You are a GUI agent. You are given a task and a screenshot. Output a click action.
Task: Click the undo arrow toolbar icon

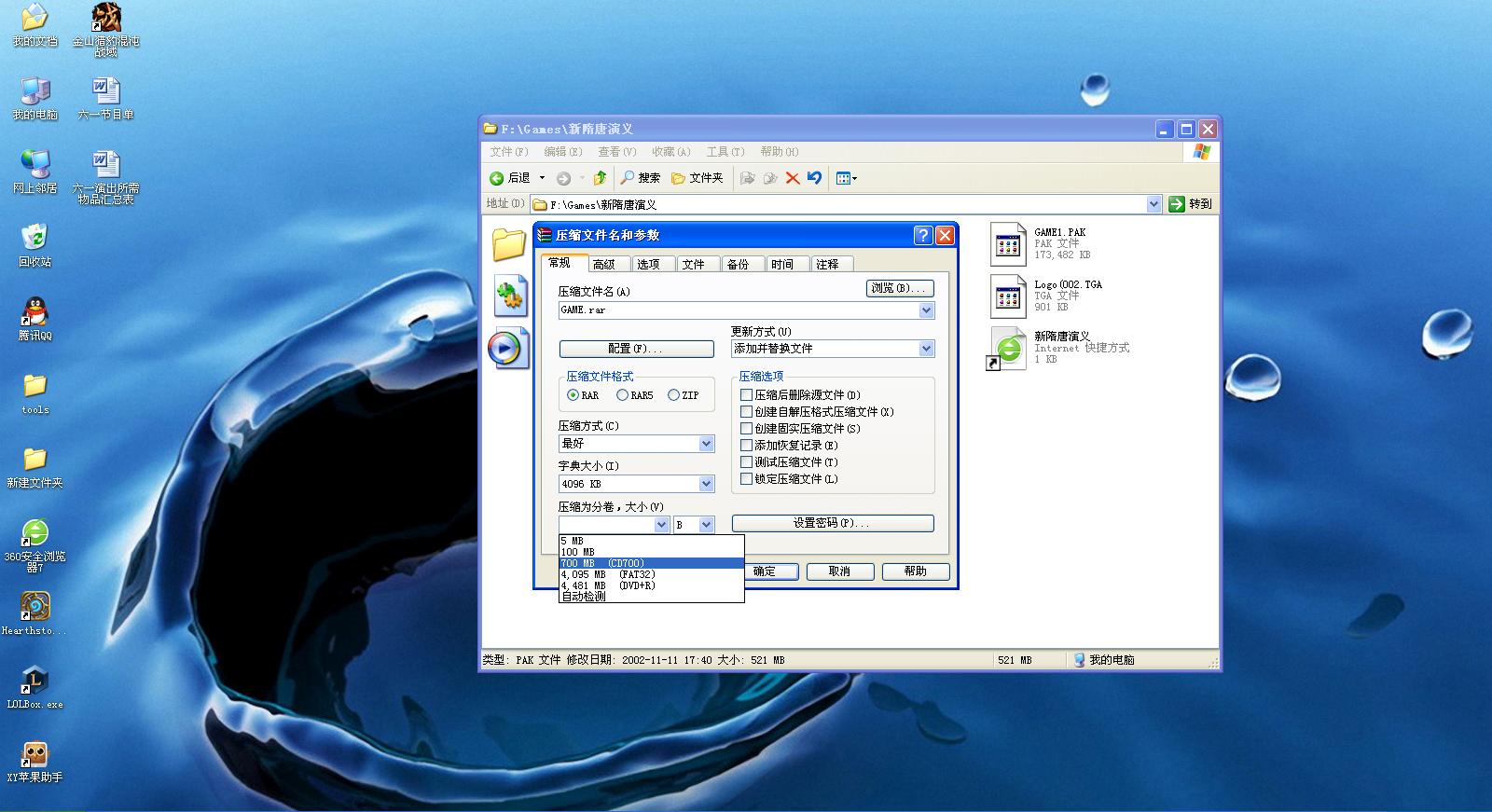pyautogui.click(x=814, y=177)
